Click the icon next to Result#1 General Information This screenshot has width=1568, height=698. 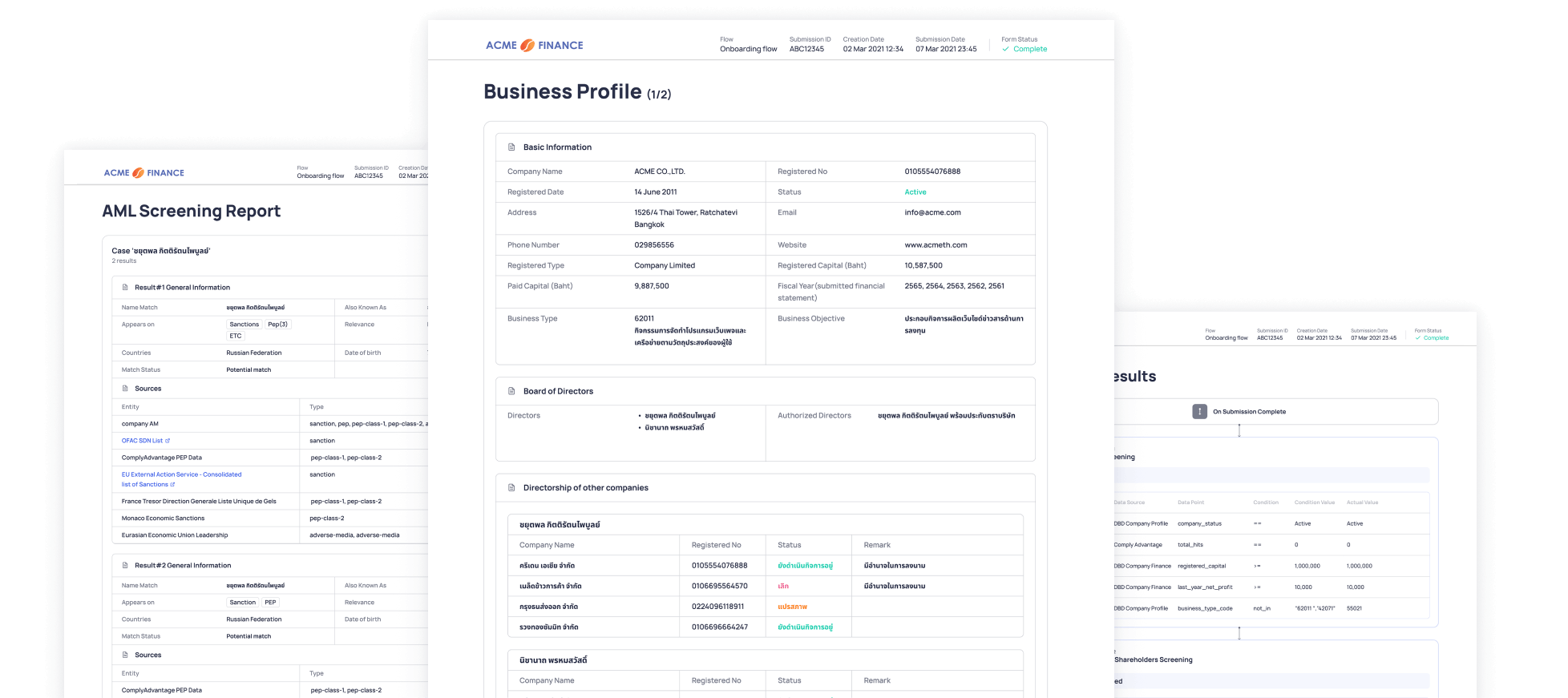pos(125,287)
